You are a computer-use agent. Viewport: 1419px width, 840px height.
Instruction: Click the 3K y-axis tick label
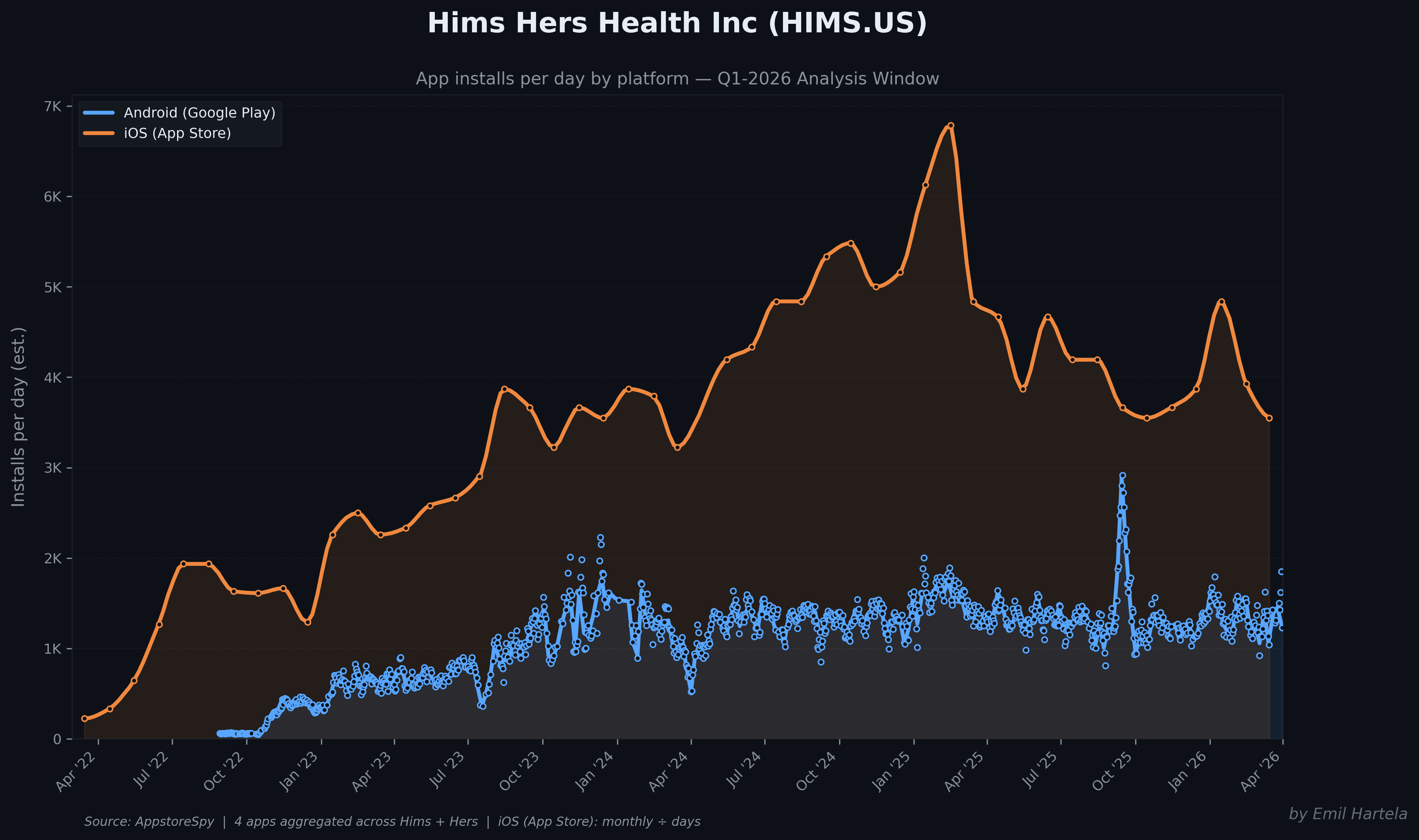[x=53, y=468]
